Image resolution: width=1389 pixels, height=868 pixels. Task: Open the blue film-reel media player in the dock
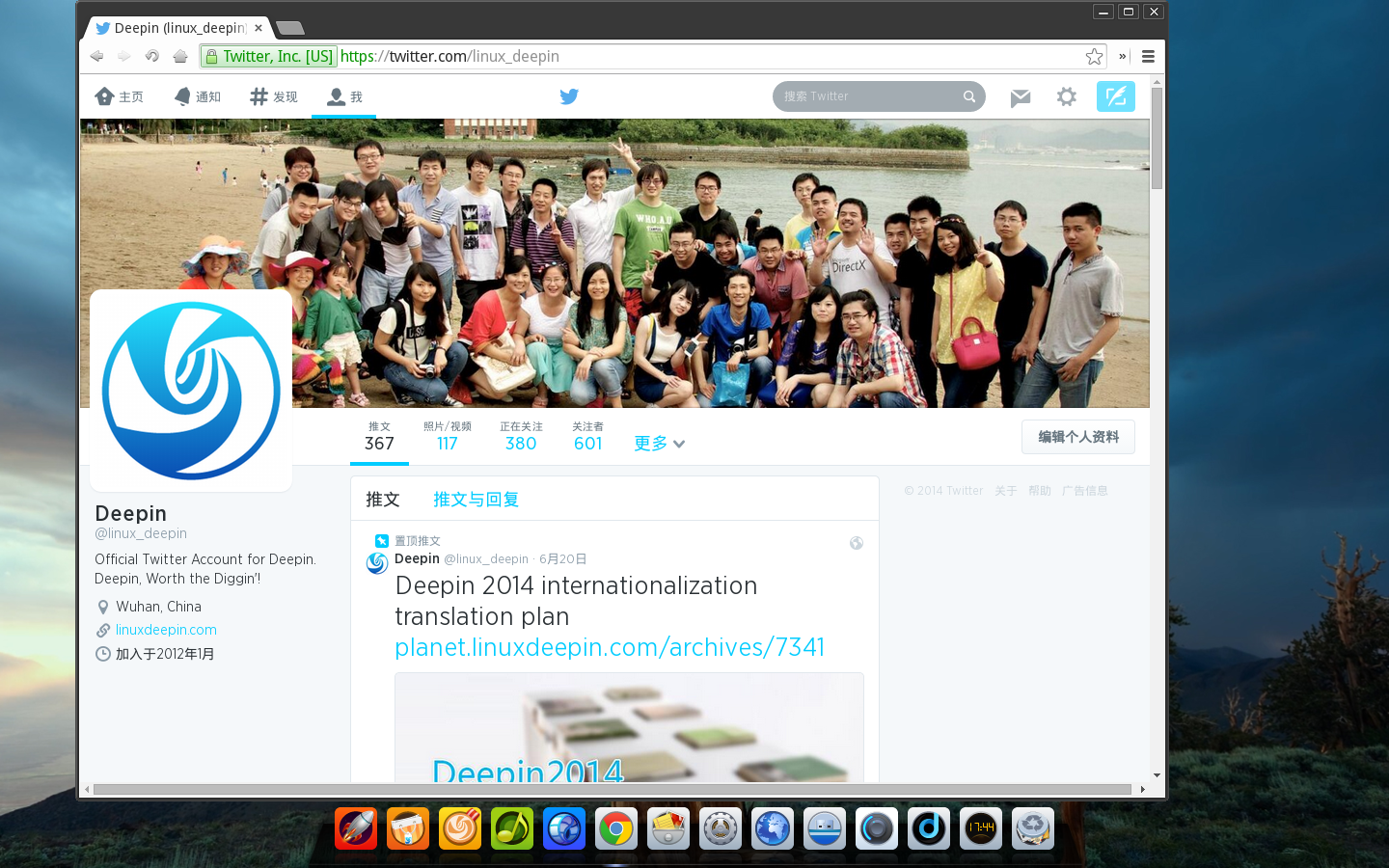(x=564, y=828)
